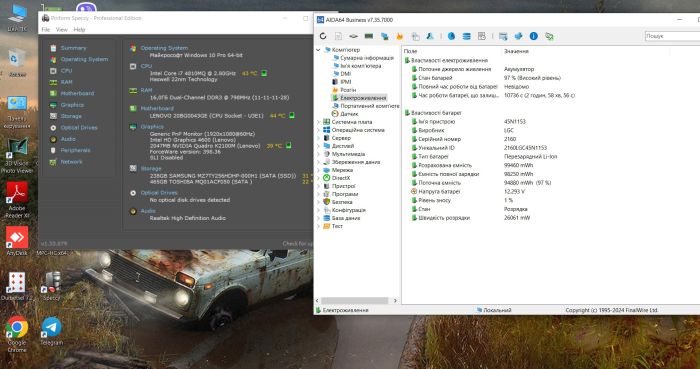Collapse the Комп'ютер node in AIDA64 tree
The width and height of the screenshot is (700, 369).
tap(318, 50)
